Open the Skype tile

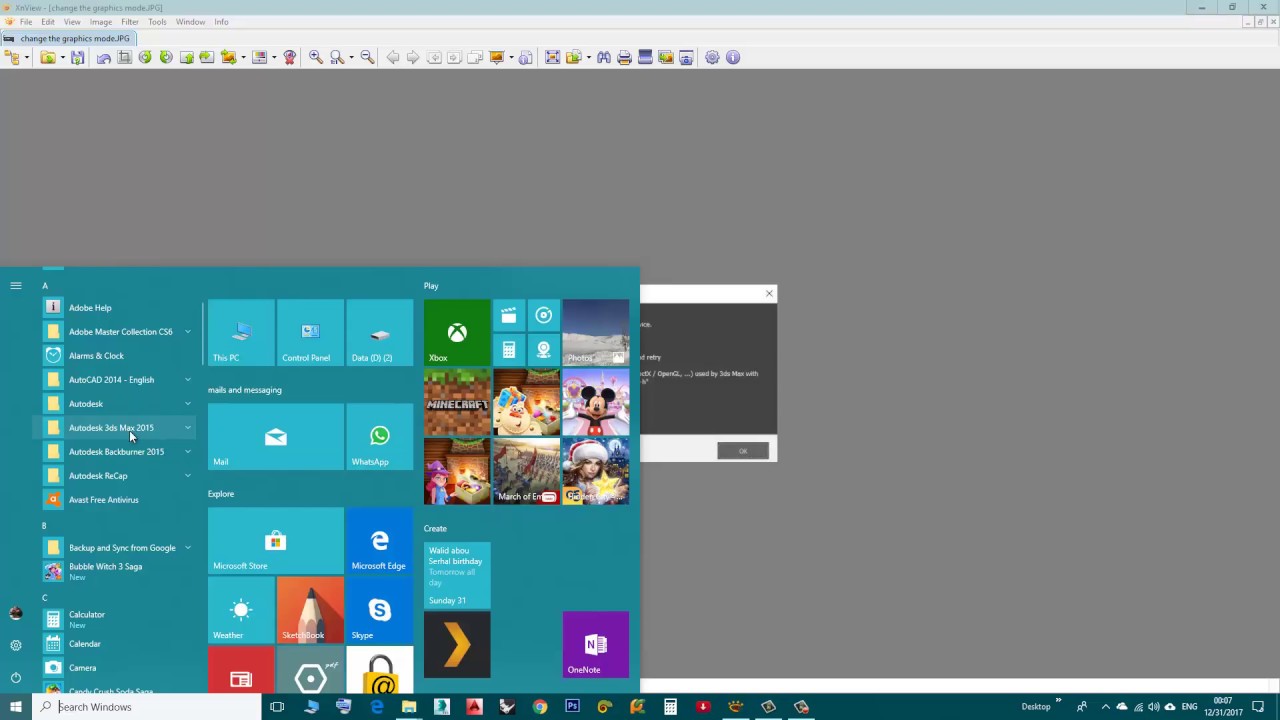(380, 610)
